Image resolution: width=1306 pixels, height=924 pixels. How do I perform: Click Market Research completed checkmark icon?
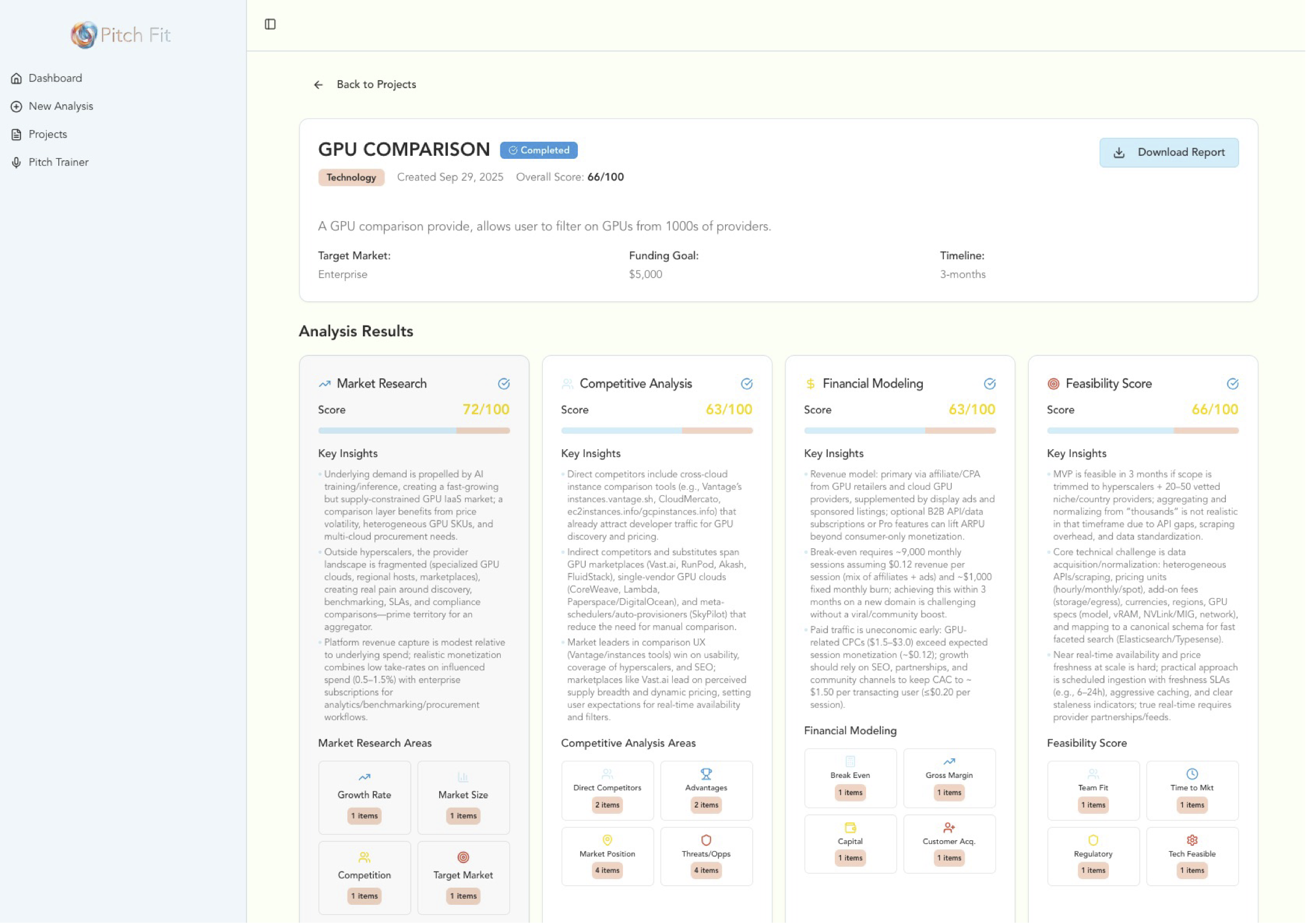[x=503, y=384]
